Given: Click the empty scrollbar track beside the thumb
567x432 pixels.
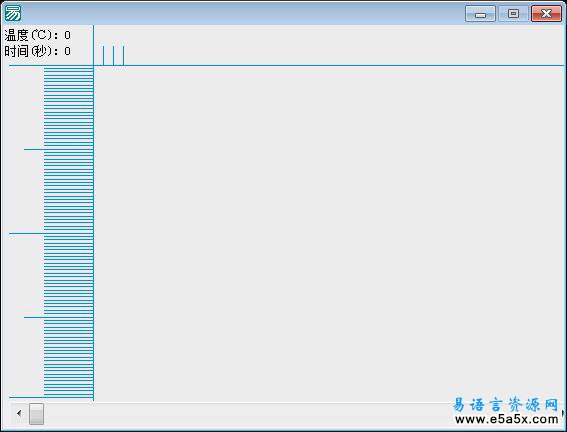Looking at the screenshot, I should click(246, 413).
